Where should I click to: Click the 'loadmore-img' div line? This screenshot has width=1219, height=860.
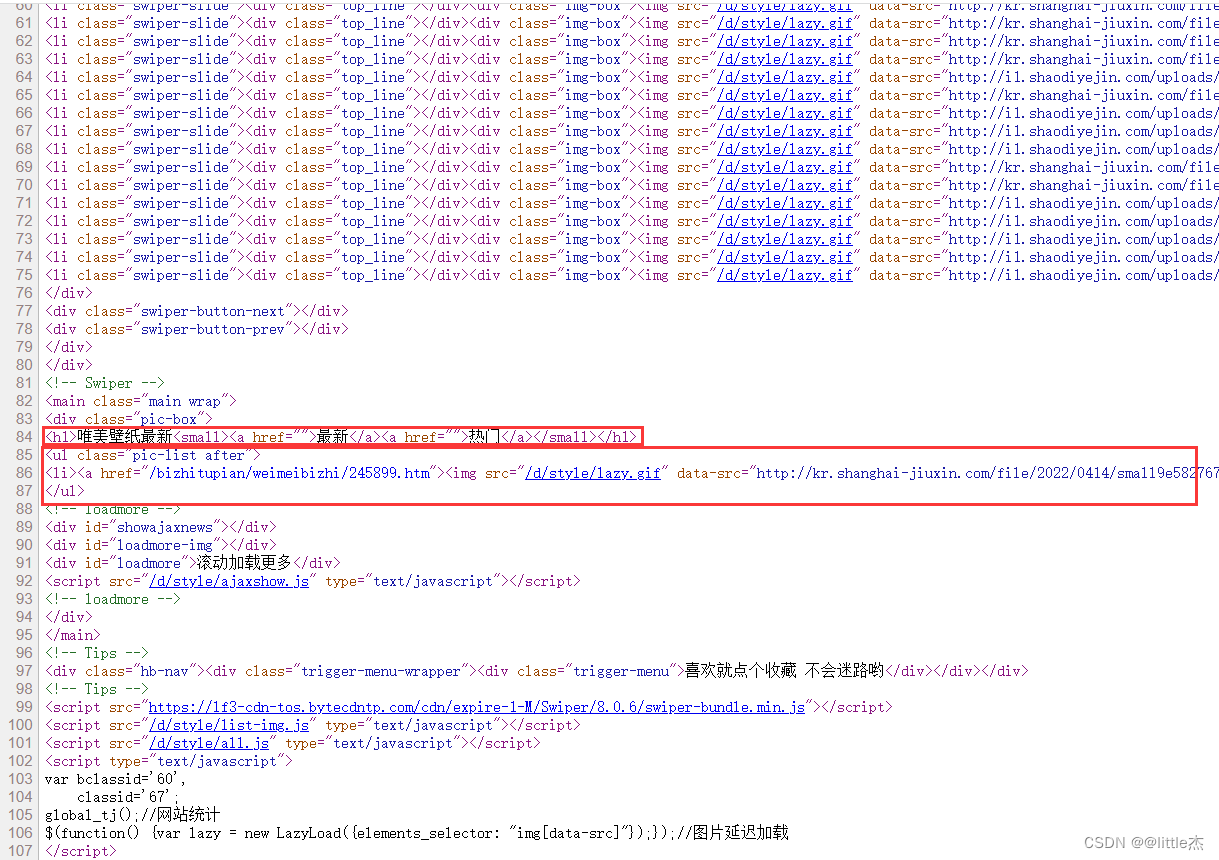[160, 545]
